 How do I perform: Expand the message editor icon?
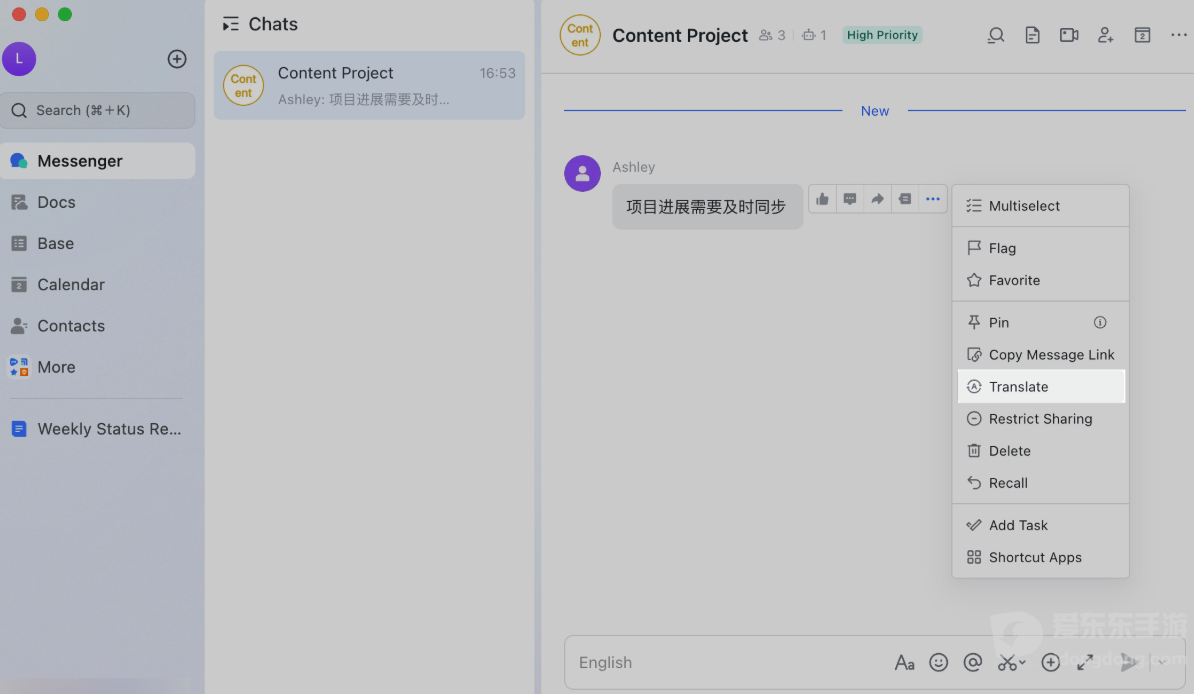click(1085, 663)
